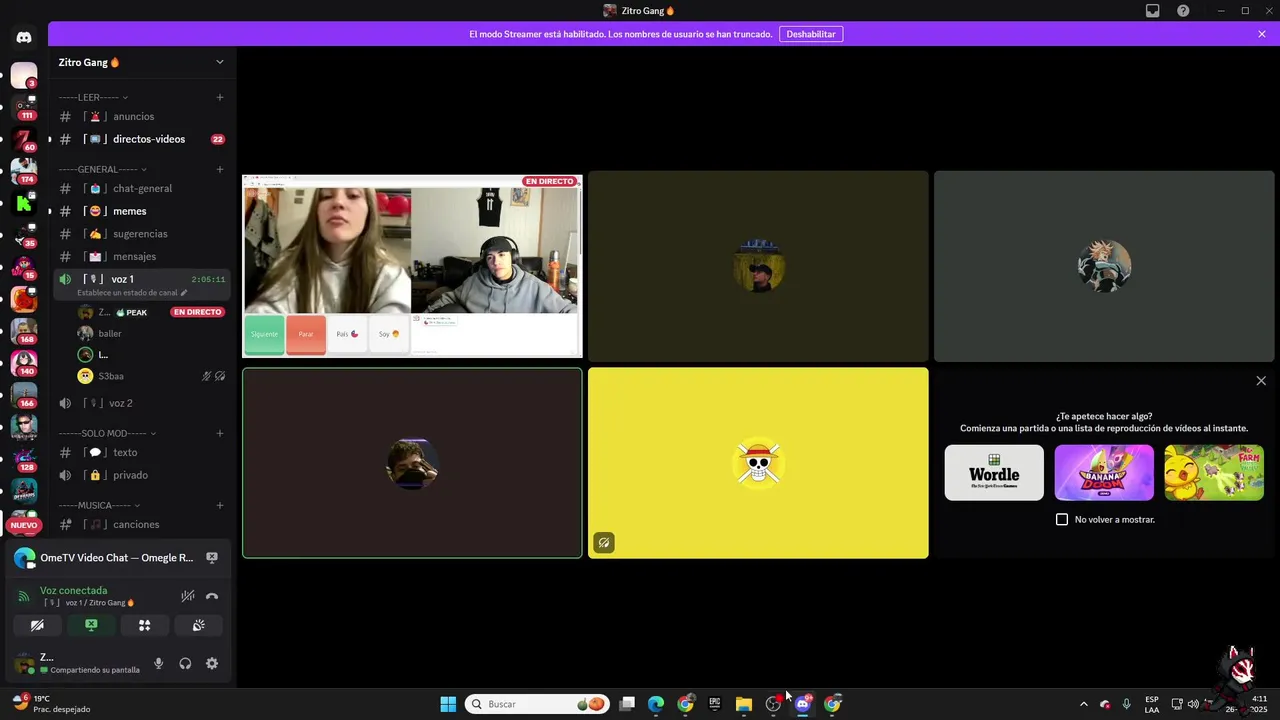Image resolution: width=1280 pixels, height=720 pixels.
Task: Collapse the GENERAL category
Action: point(103,169)
